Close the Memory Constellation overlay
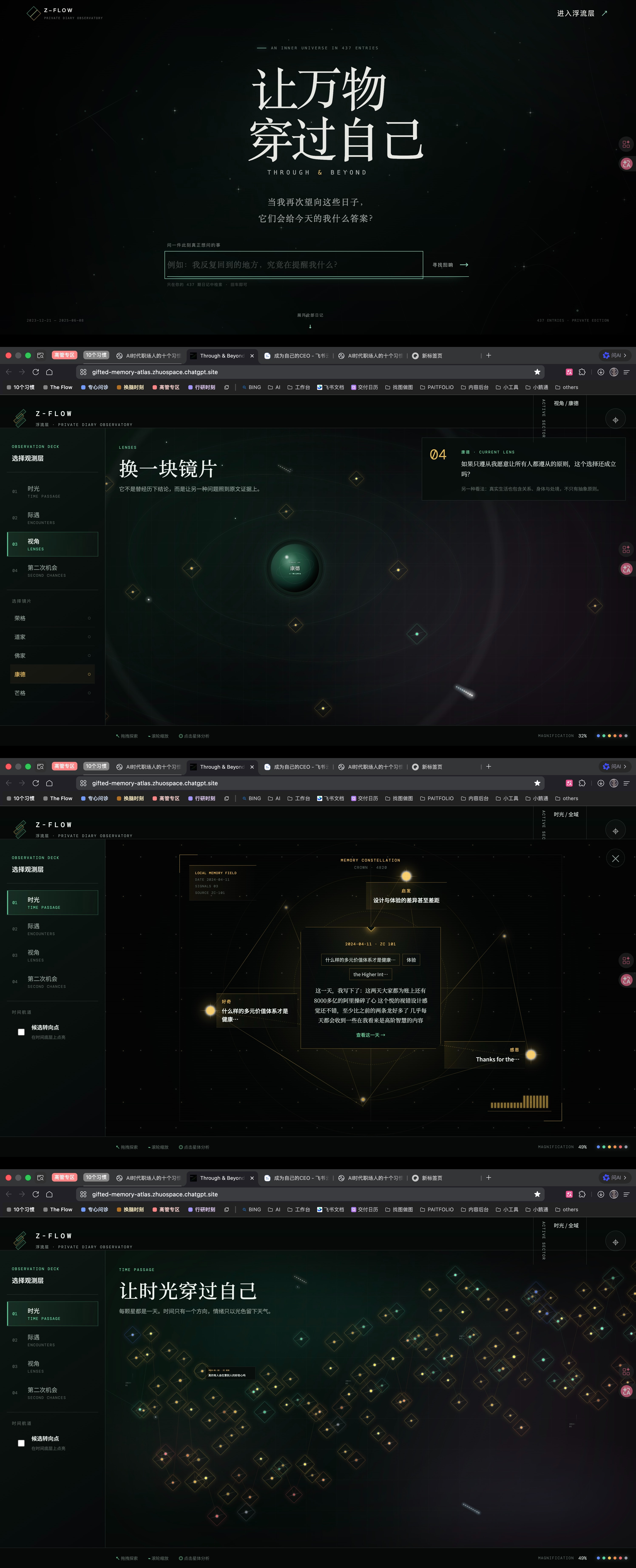Image resolution: width=636 pixels, height=1568 pixels. click(615, 858)
